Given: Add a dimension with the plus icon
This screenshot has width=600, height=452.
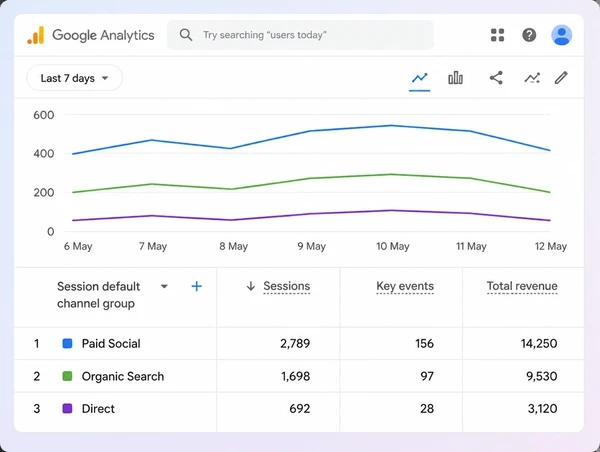Looking at the screenshot, I should coord(197,286).
